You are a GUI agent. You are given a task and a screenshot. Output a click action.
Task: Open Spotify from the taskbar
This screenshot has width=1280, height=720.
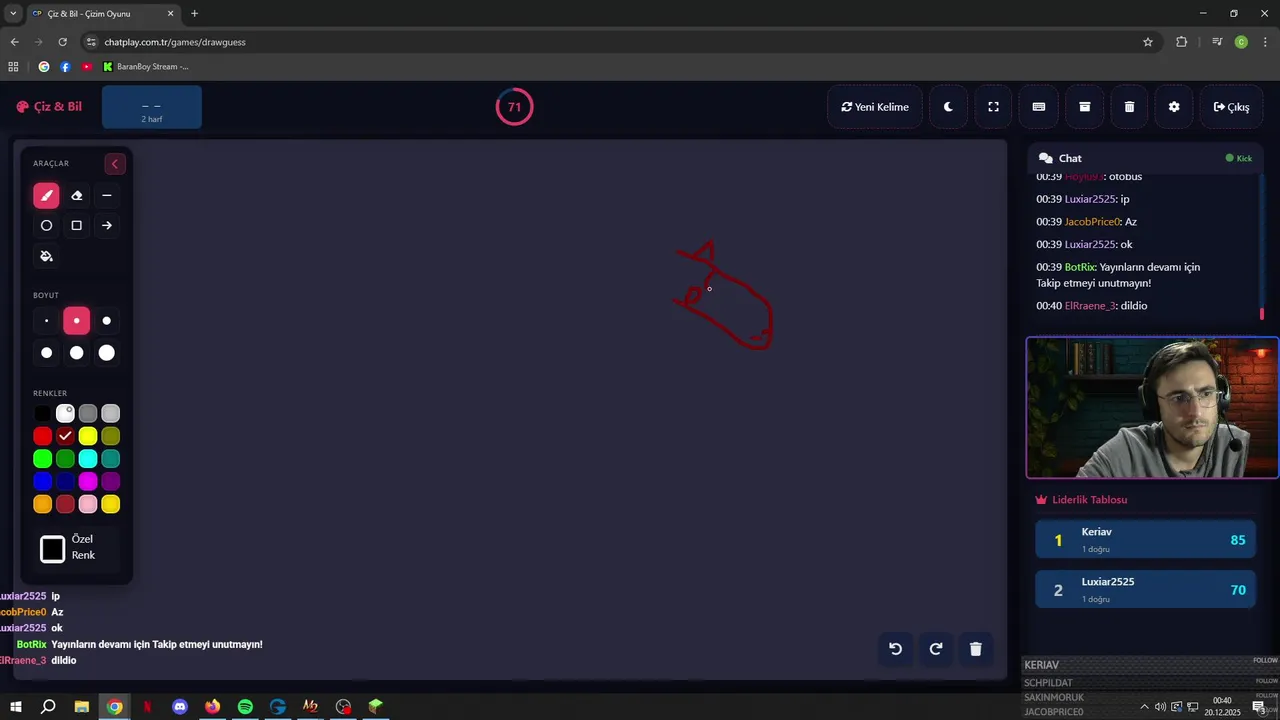click(x=245, y=707)
